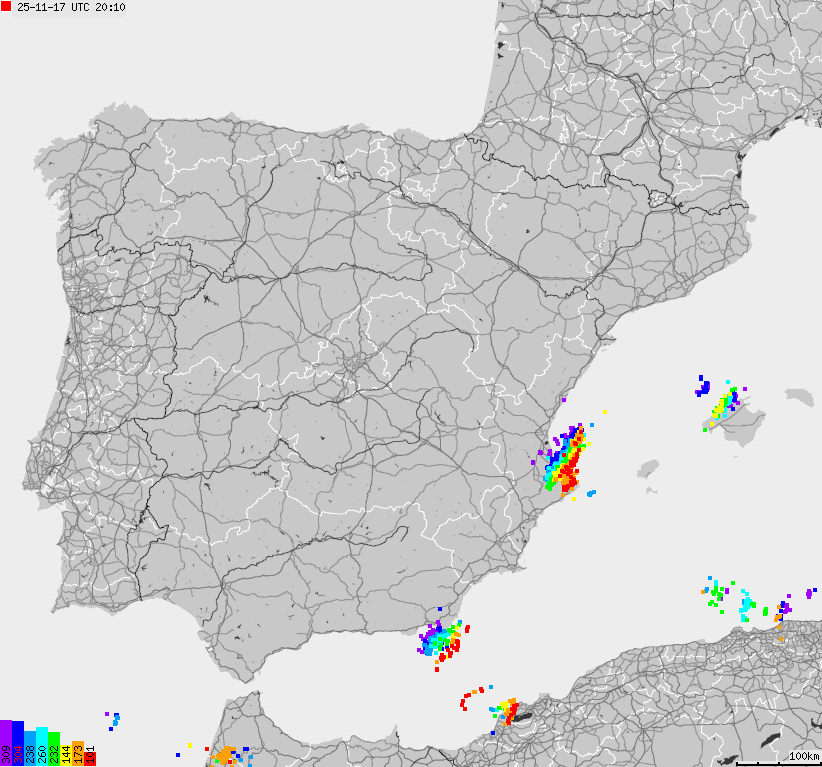Image resolution: width=822 pixels, height=767 pixels.
Task: Click the lightning cluster near Almeria coastline
Action: click(x=440, y=640)
